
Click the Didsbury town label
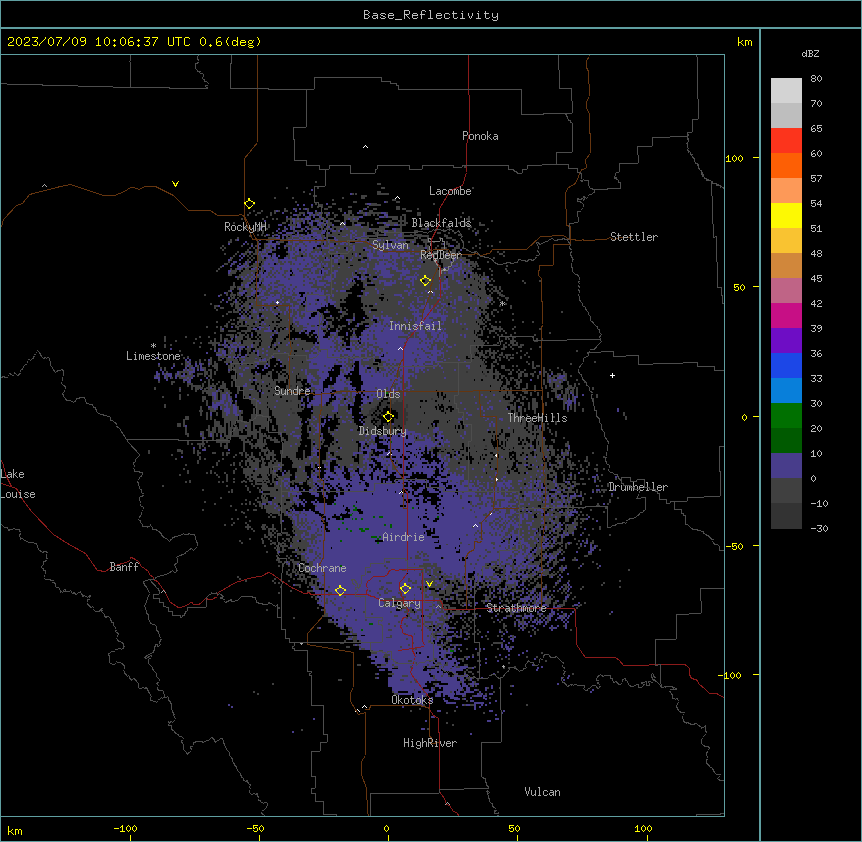(x=383, y=431)
